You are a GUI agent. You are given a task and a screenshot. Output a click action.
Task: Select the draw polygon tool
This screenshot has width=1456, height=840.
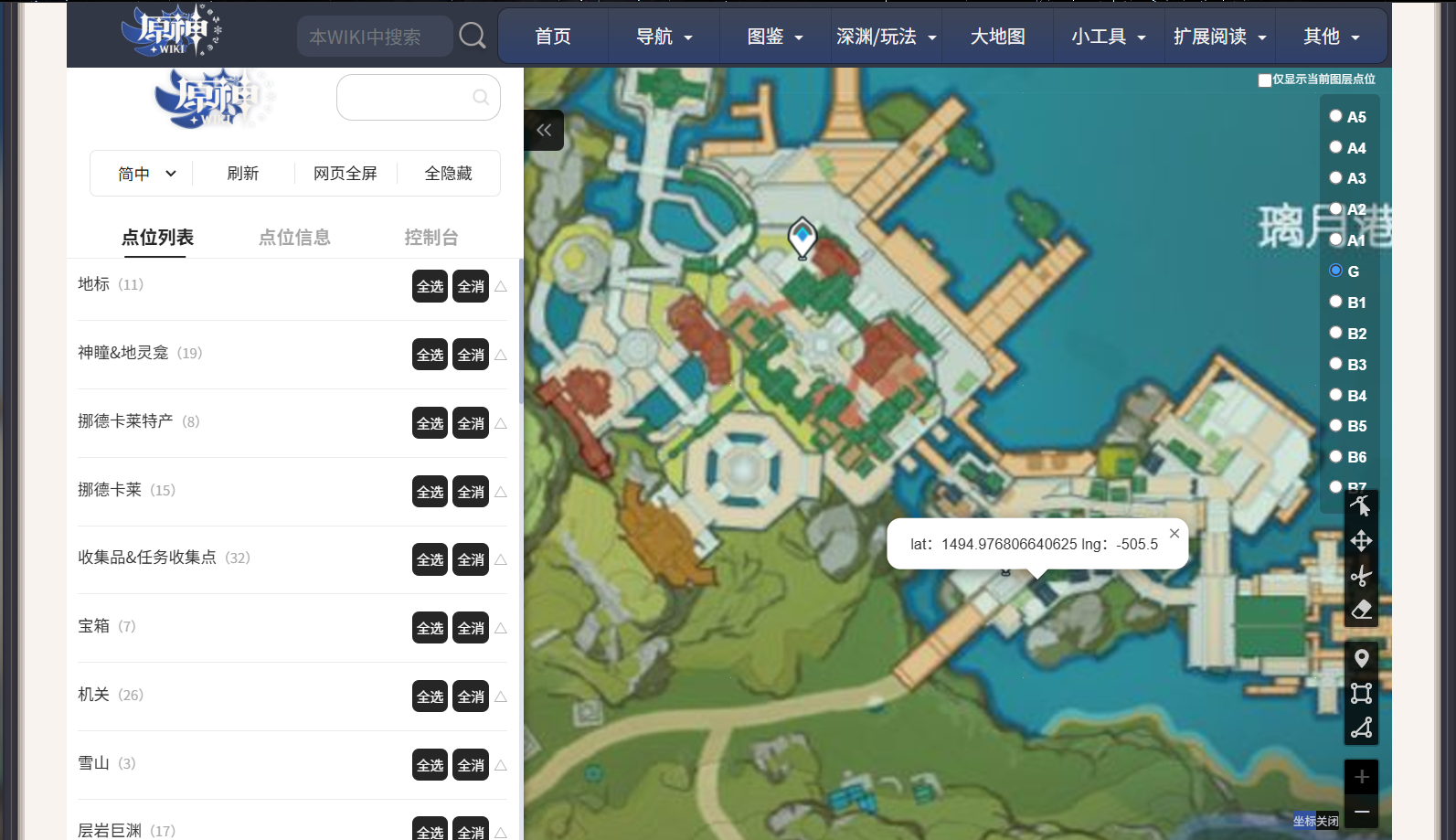point(1361,728)
